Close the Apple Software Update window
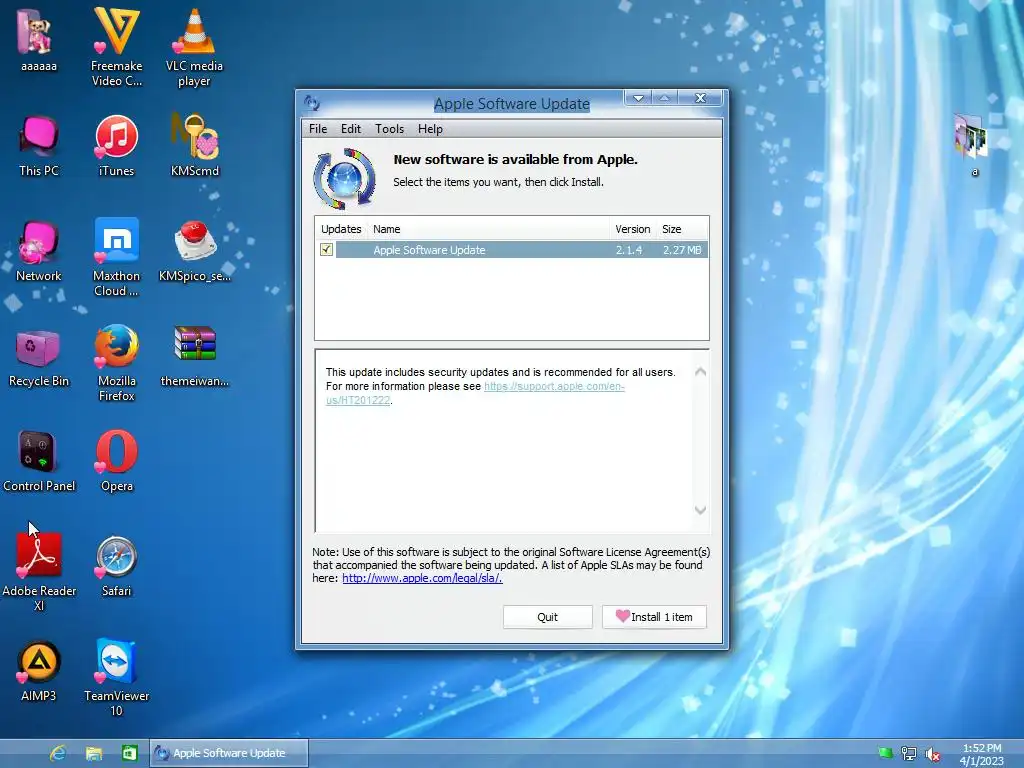 pyautogui.click(x=700, y=98)
